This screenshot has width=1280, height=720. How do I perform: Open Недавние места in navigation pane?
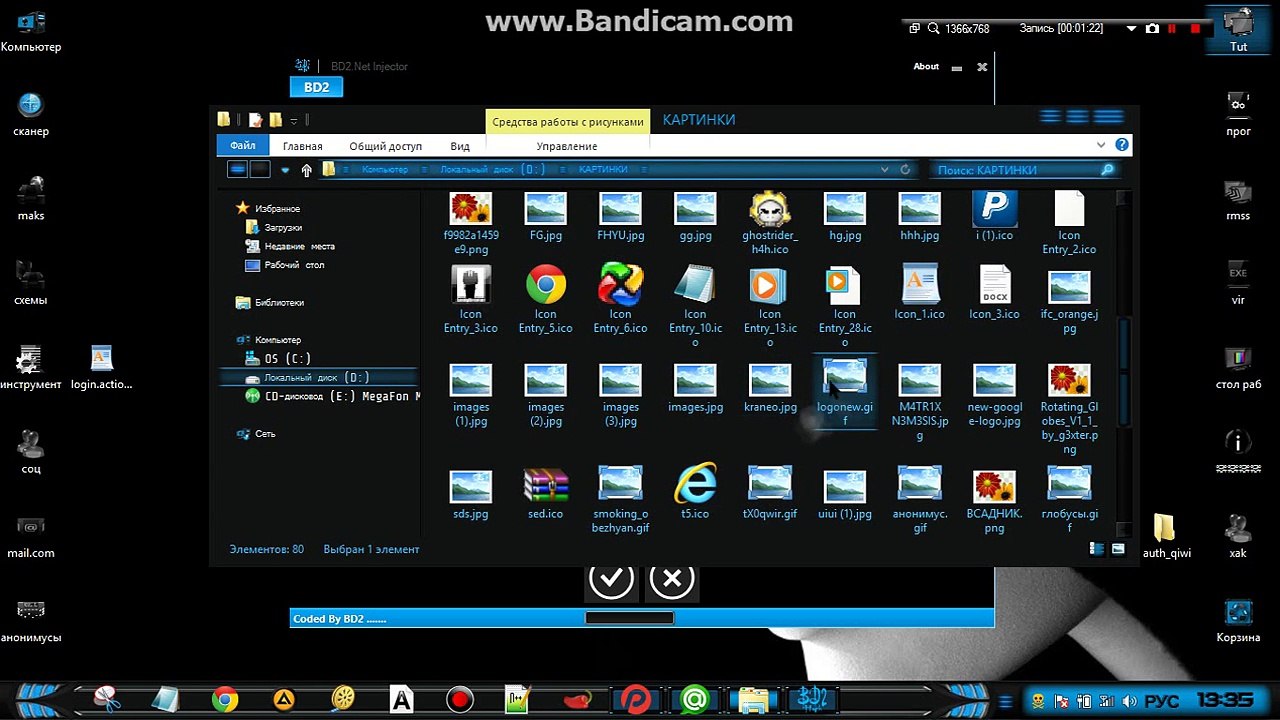(x=299, y=246)
